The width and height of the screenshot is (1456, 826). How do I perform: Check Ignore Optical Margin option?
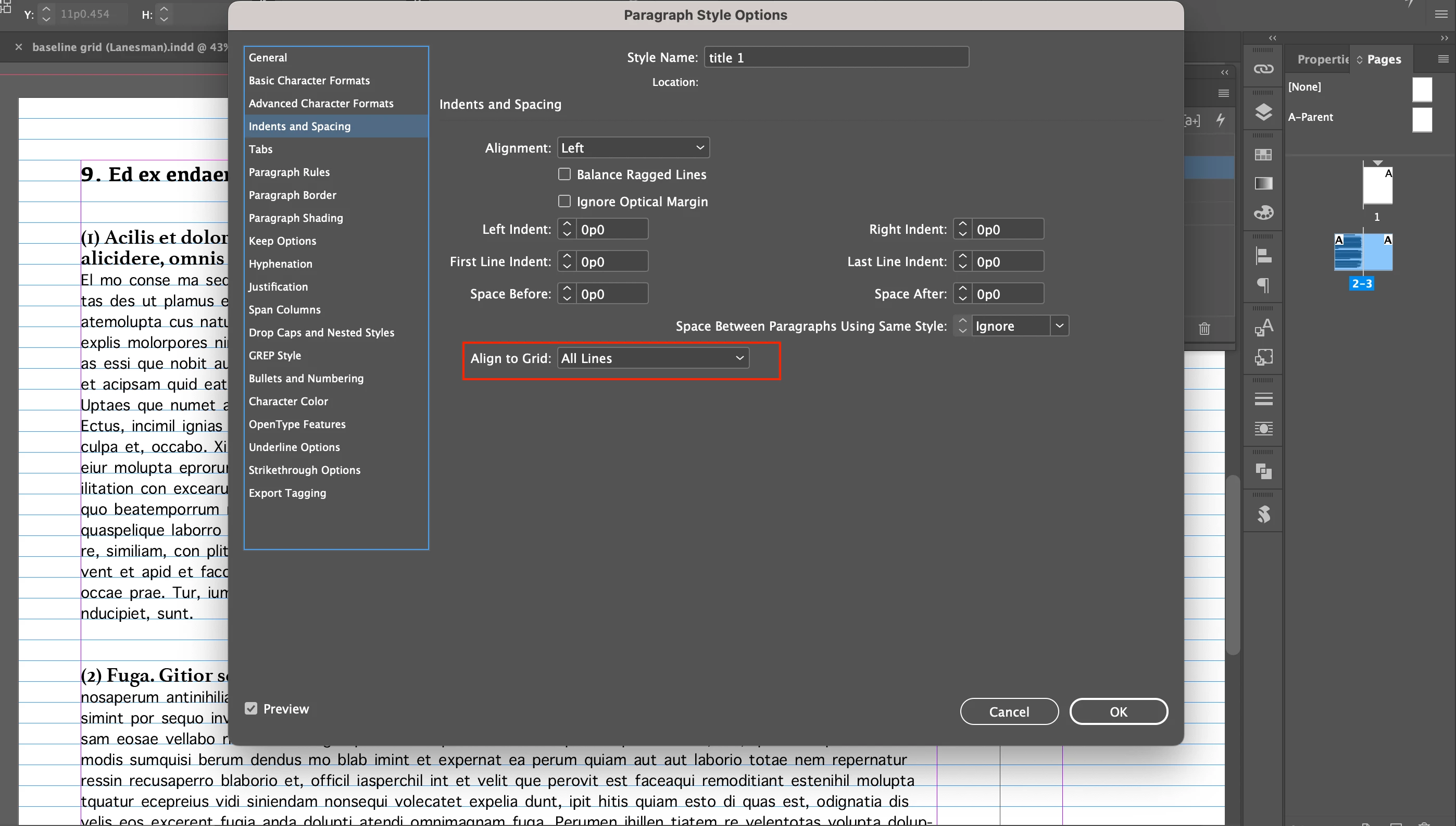pyautogui.click(x=564, y=202)
